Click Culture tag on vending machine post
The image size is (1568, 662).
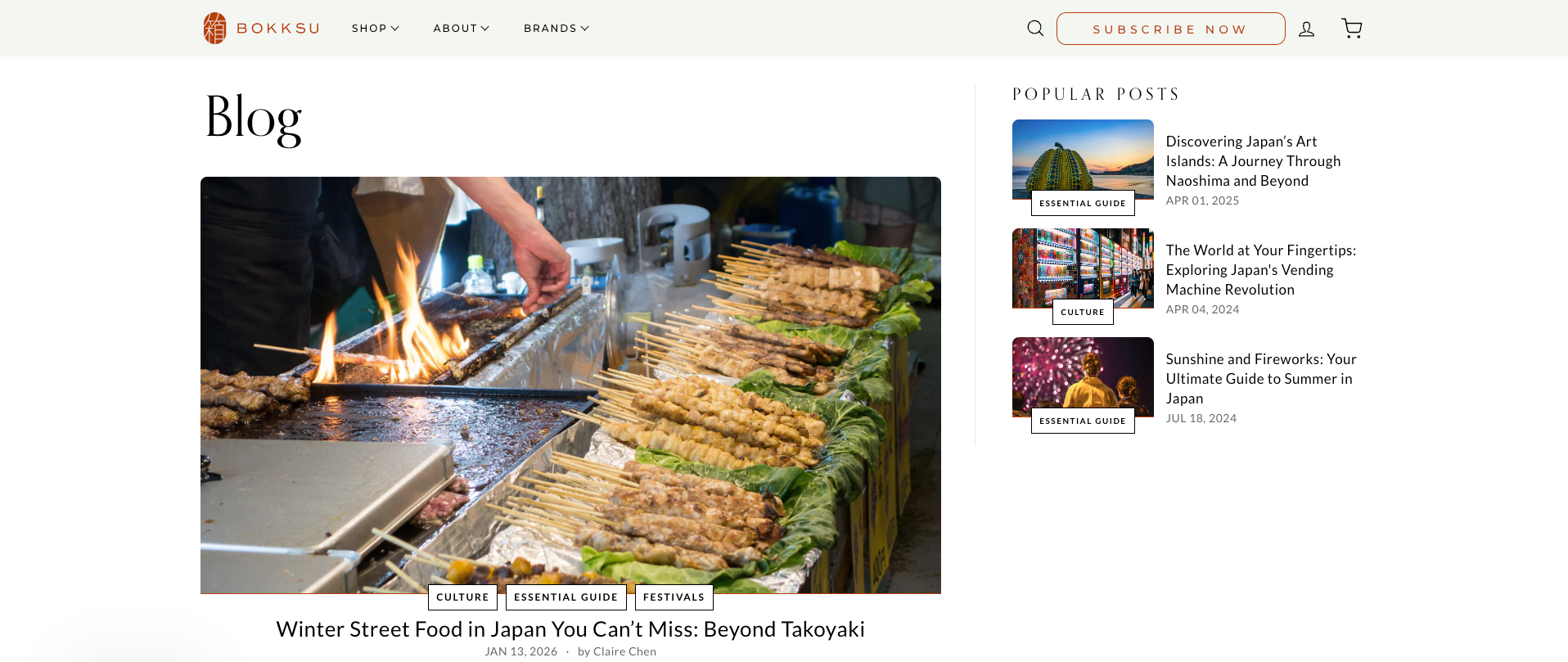pyautogui.click(x=1083, y=312)
